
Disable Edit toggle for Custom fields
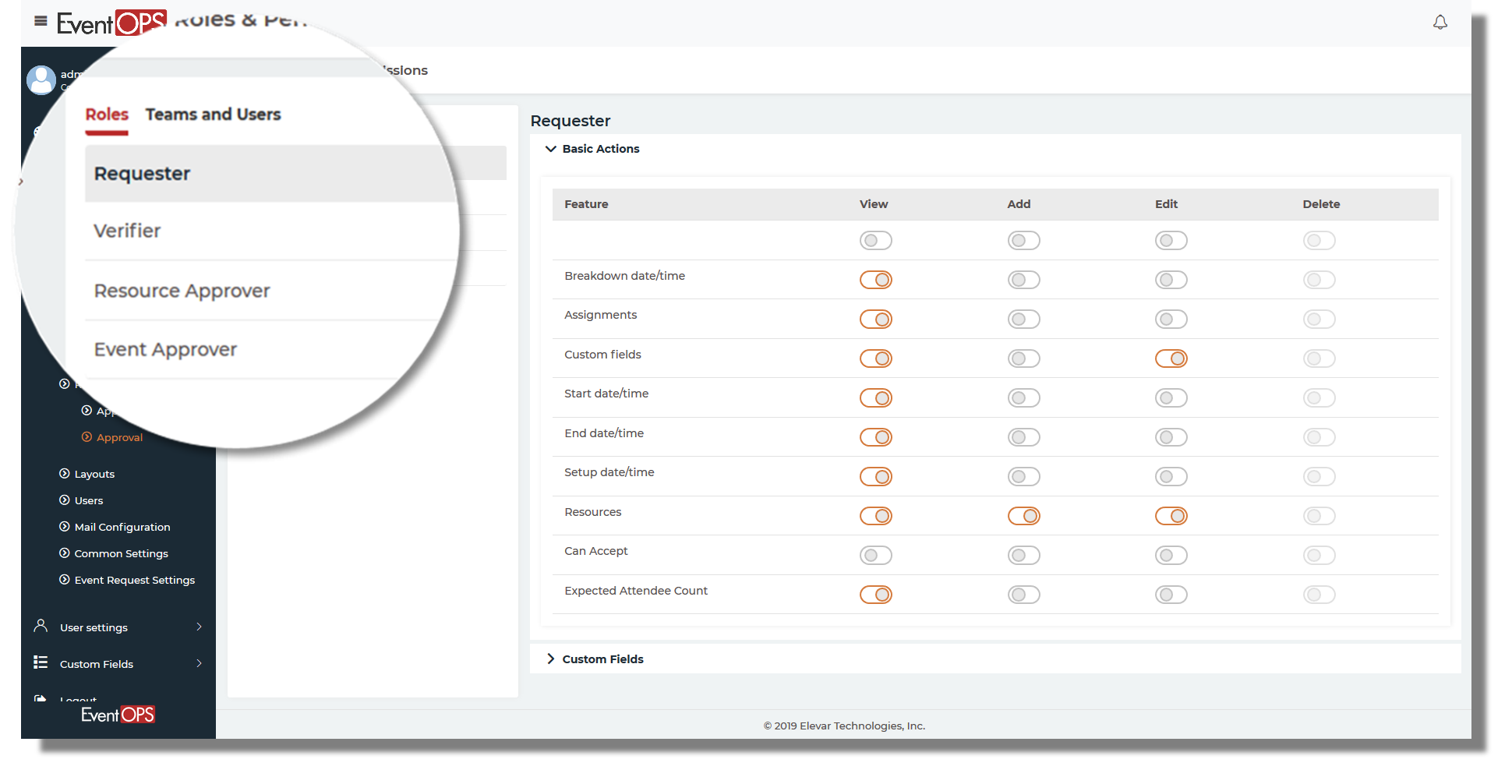pos(1171,358)
